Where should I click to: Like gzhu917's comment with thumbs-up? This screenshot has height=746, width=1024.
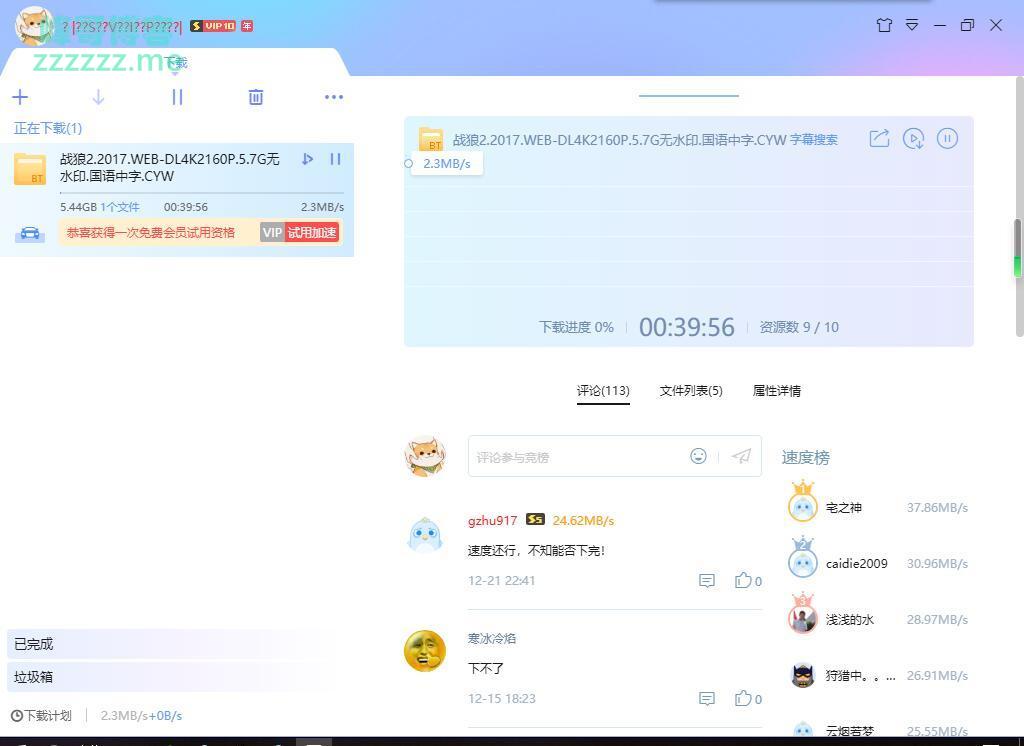click(x=743, y=581)
